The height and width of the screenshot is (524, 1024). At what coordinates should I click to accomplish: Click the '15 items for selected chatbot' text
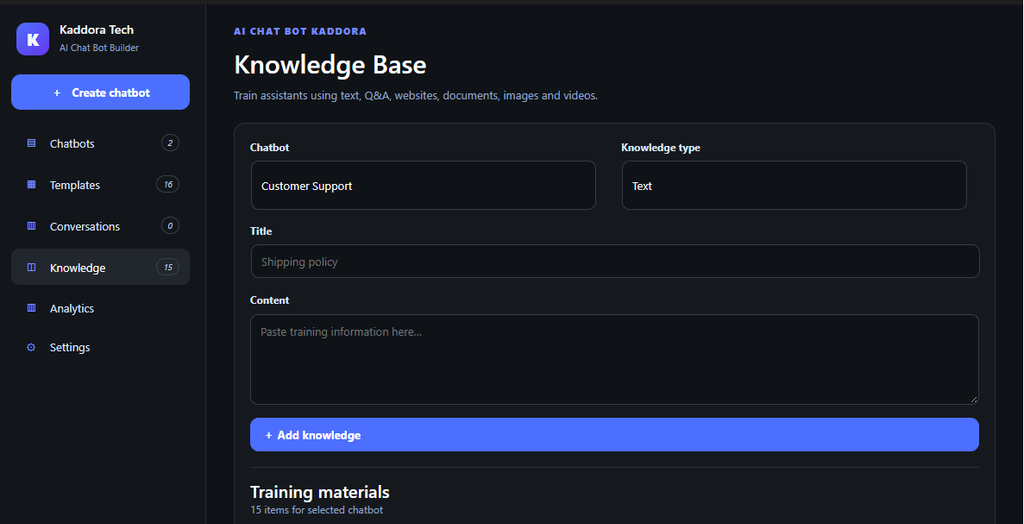tap(317, 510)
